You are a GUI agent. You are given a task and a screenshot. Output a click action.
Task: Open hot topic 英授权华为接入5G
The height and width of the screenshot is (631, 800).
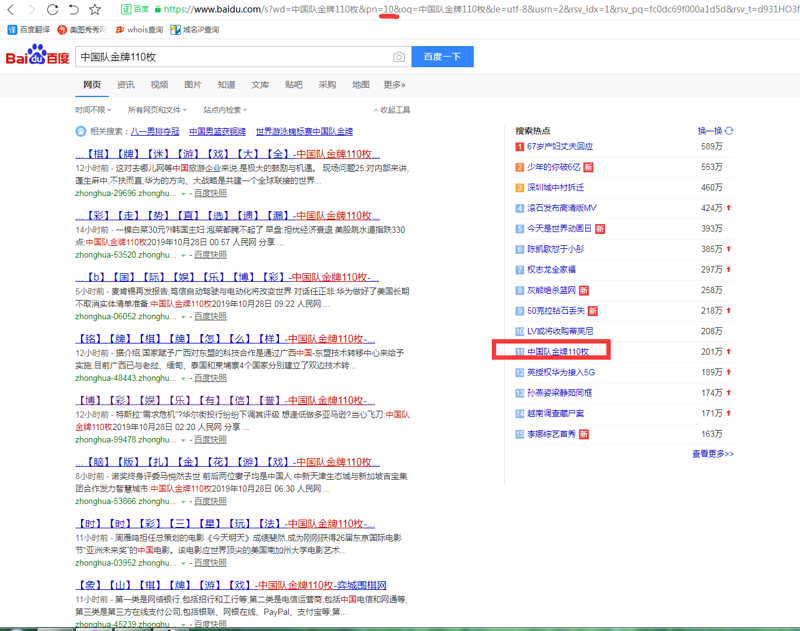(x=561, y=372)
